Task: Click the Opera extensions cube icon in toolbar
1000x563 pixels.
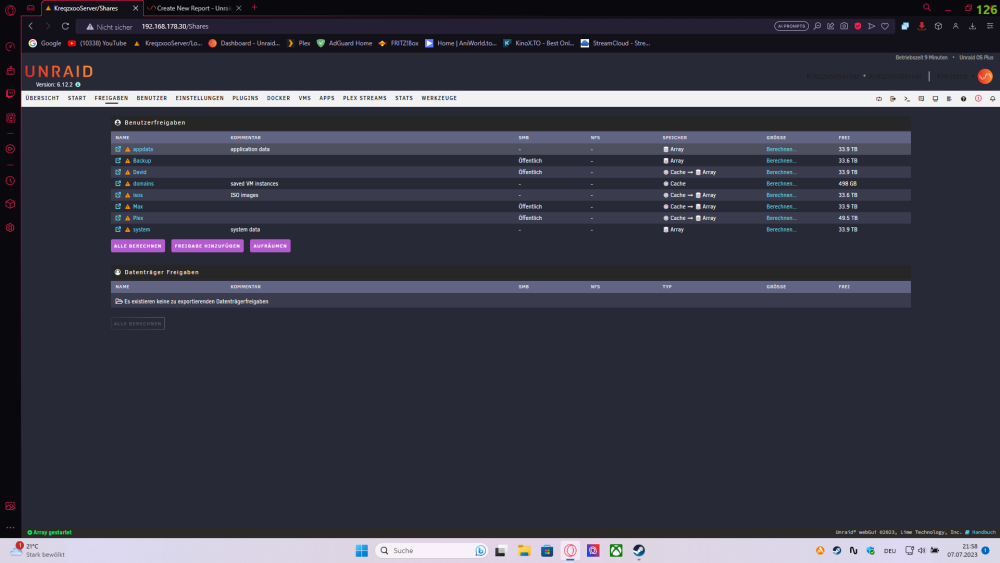Action: pos(938,26)
